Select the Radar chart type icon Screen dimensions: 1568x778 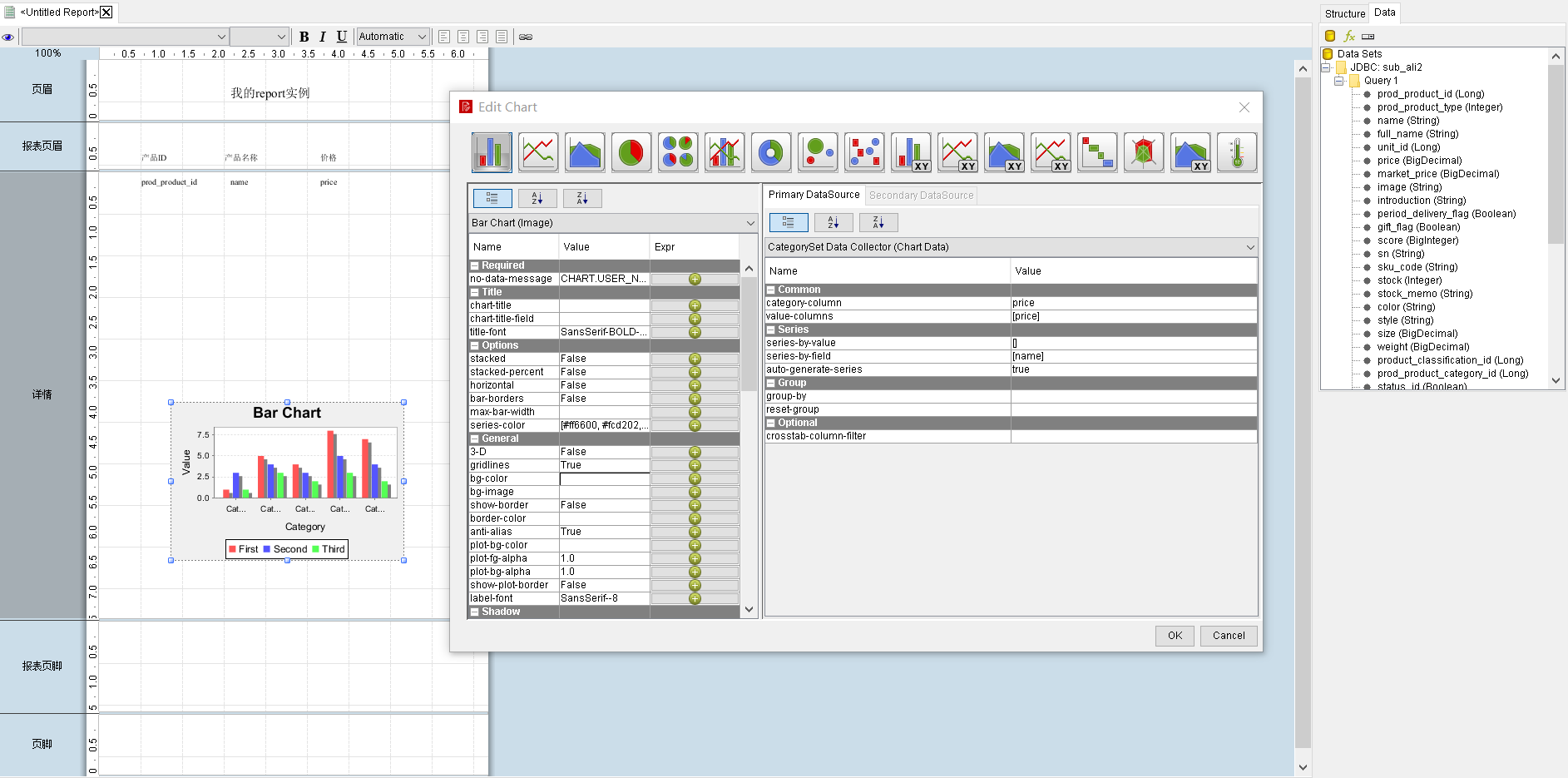[1144, 152]
